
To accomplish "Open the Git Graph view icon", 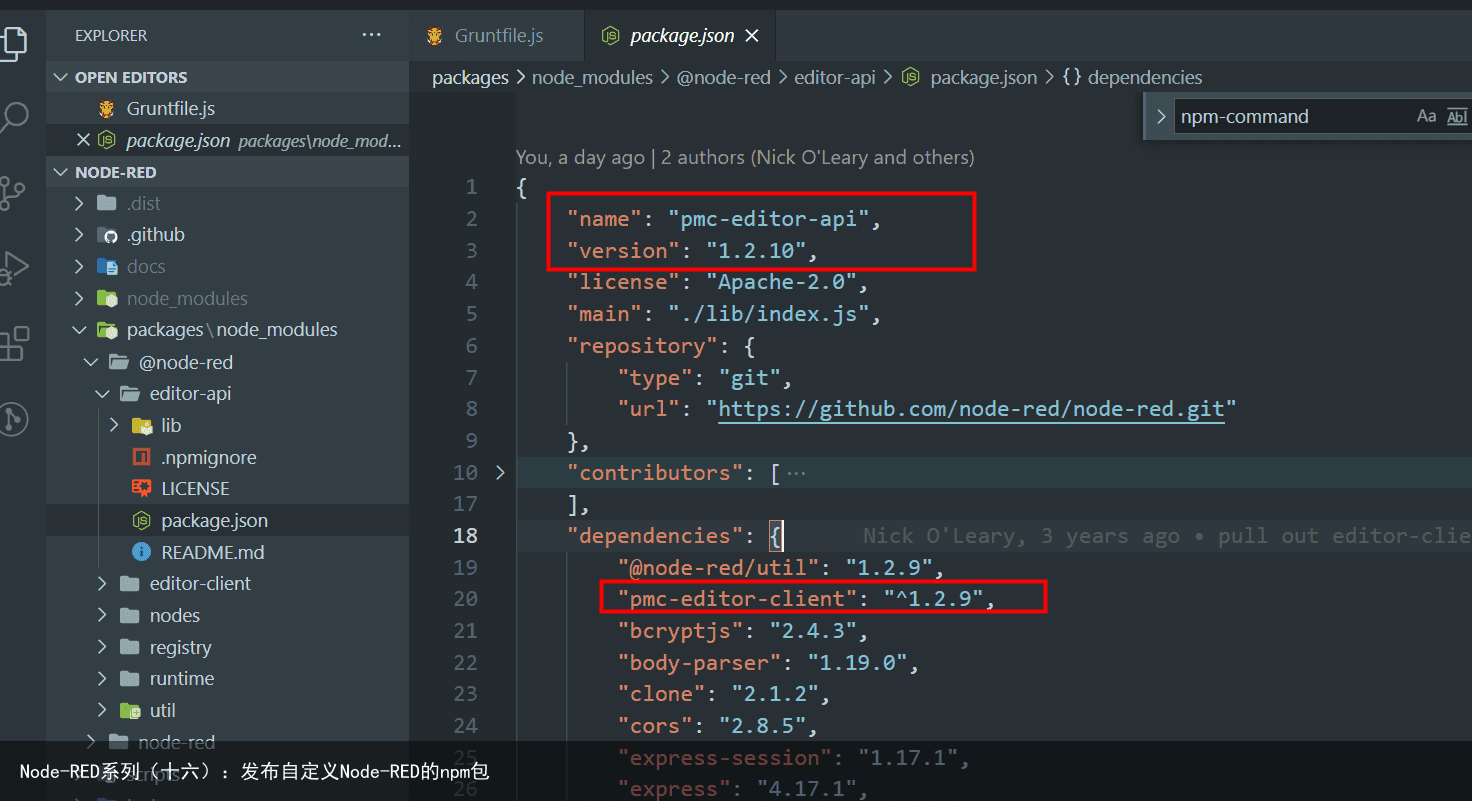I will (x=13, y=419).
